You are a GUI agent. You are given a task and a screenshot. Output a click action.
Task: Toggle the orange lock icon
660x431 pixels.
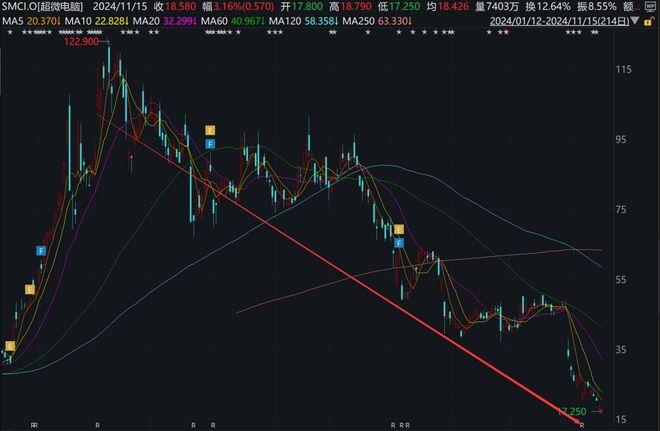(649, 21)
